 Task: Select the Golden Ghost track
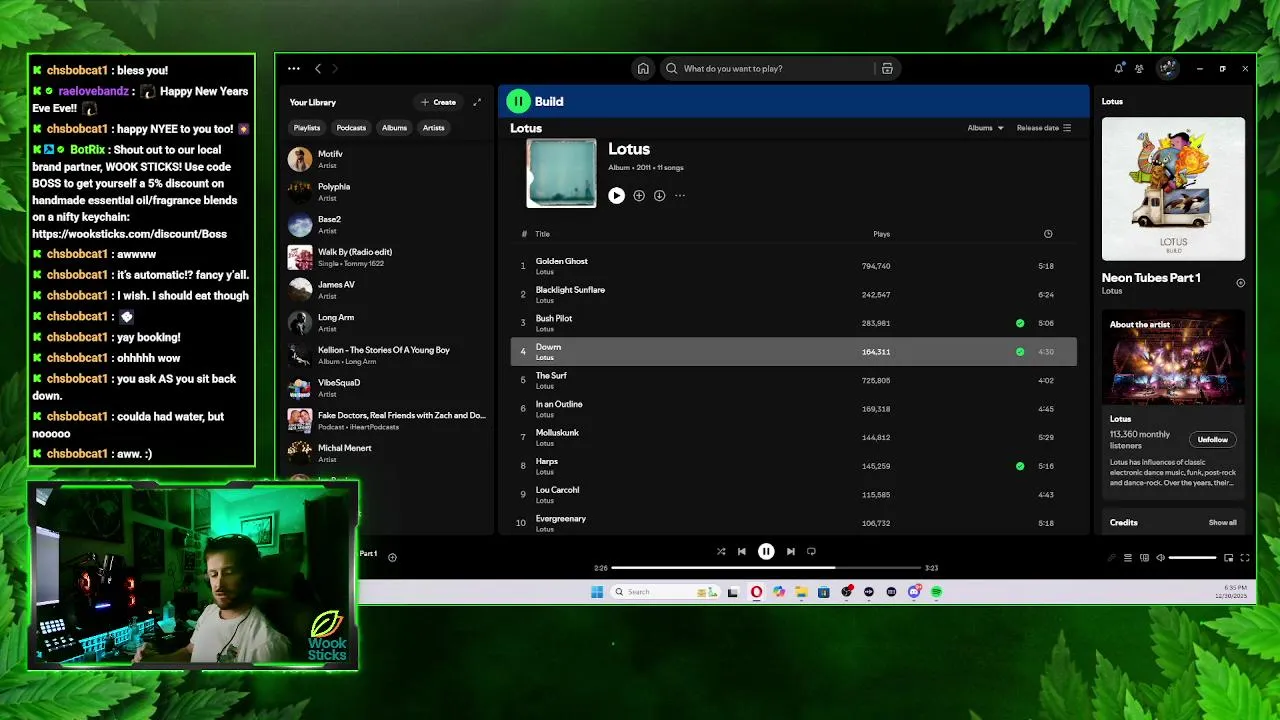[793, 266]
